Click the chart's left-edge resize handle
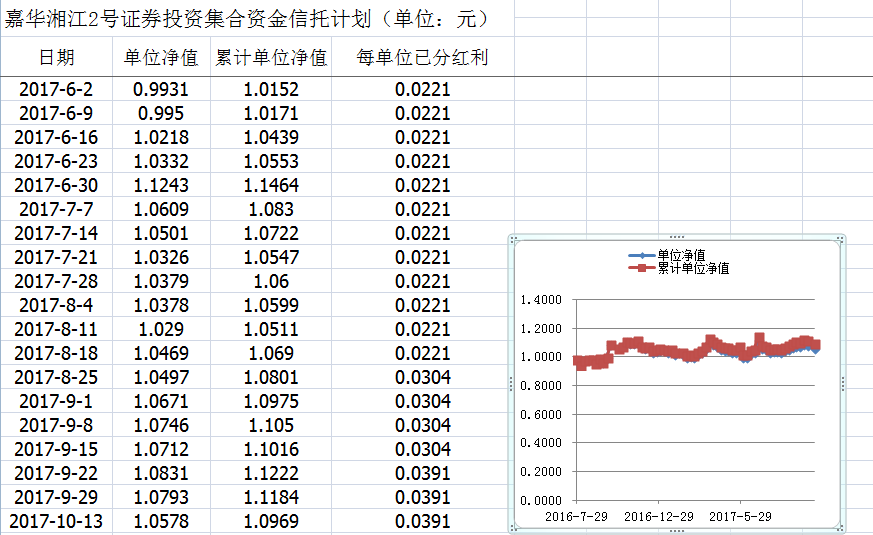The image size is (873, 535). coord(511,382)
